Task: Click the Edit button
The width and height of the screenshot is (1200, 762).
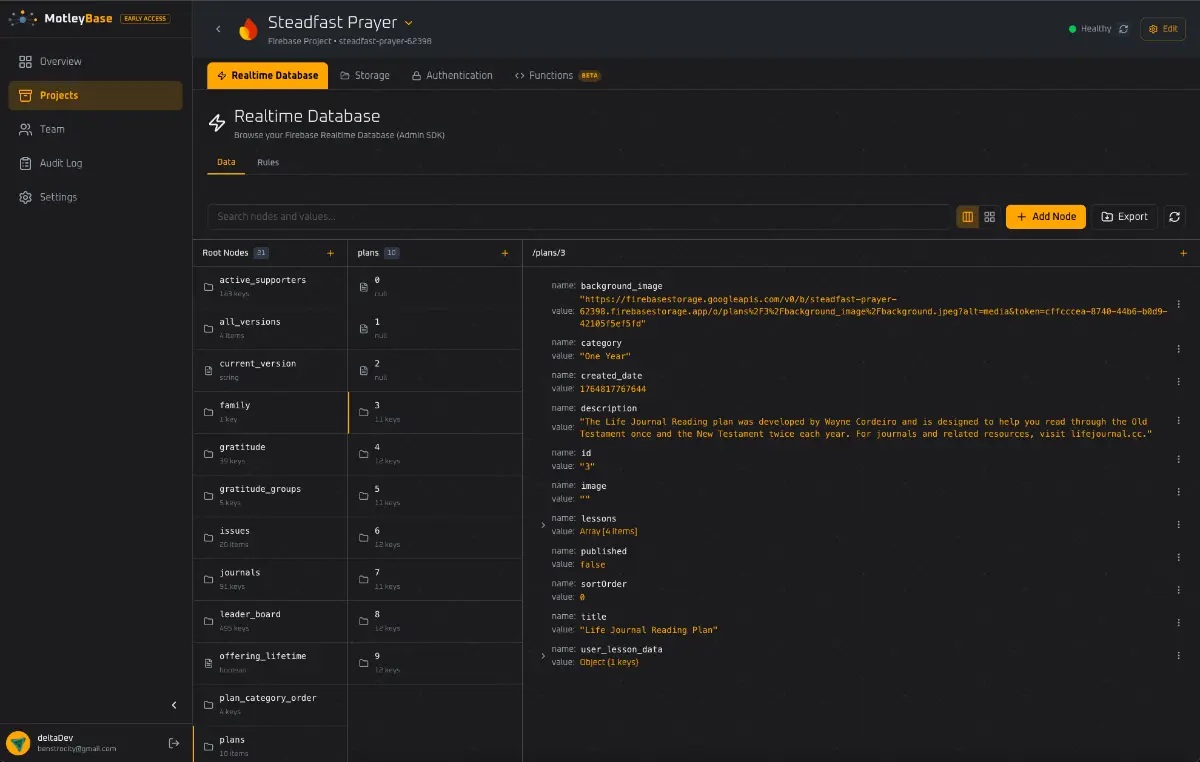Action: point(1162,29)
